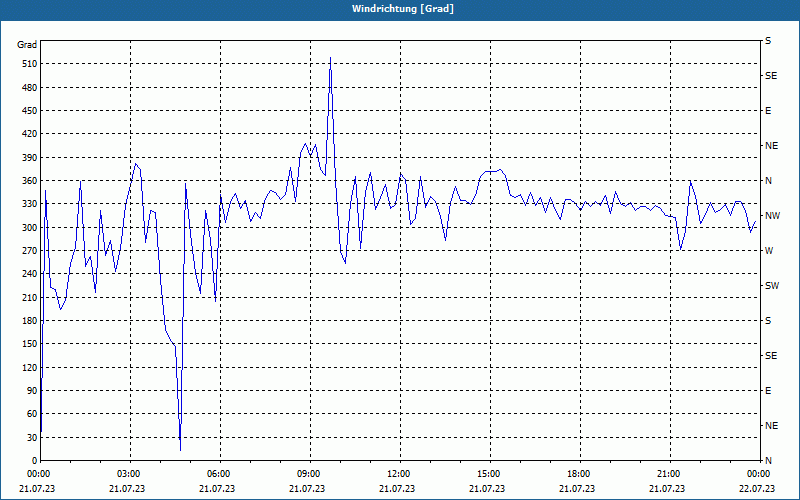Choose the 21:00 time label
The width and height of the screenshot is (800, 500).
667,474
